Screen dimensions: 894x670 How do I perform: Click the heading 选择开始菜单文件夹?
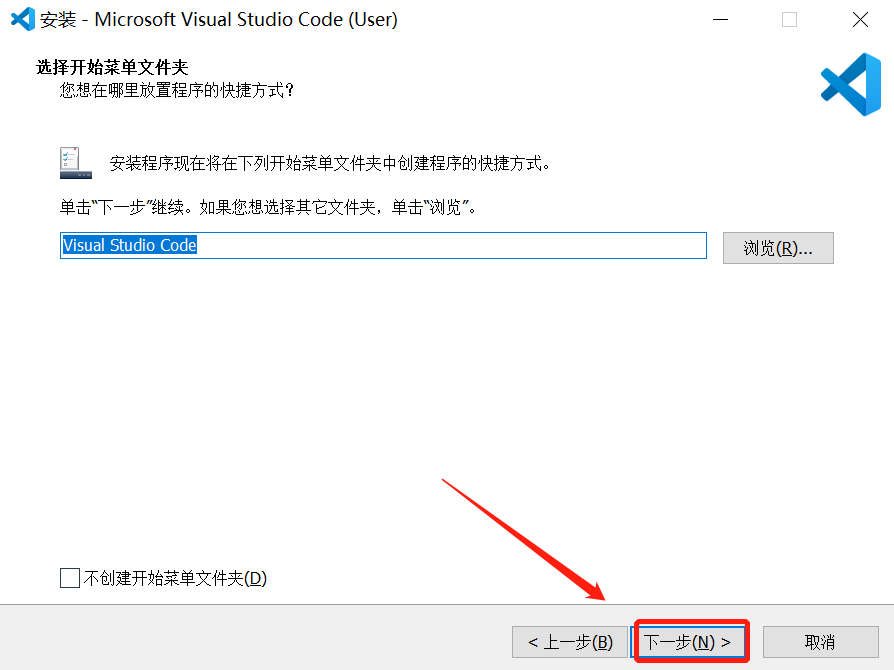(112, 67)
